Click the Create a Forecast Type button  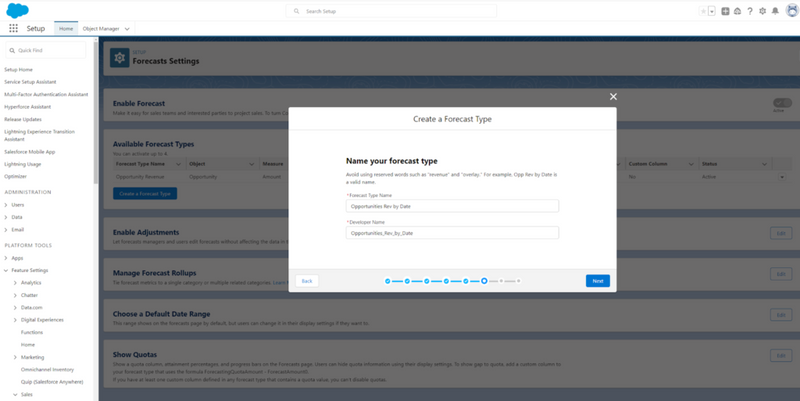pyautogui.click(x=145, y=194)
